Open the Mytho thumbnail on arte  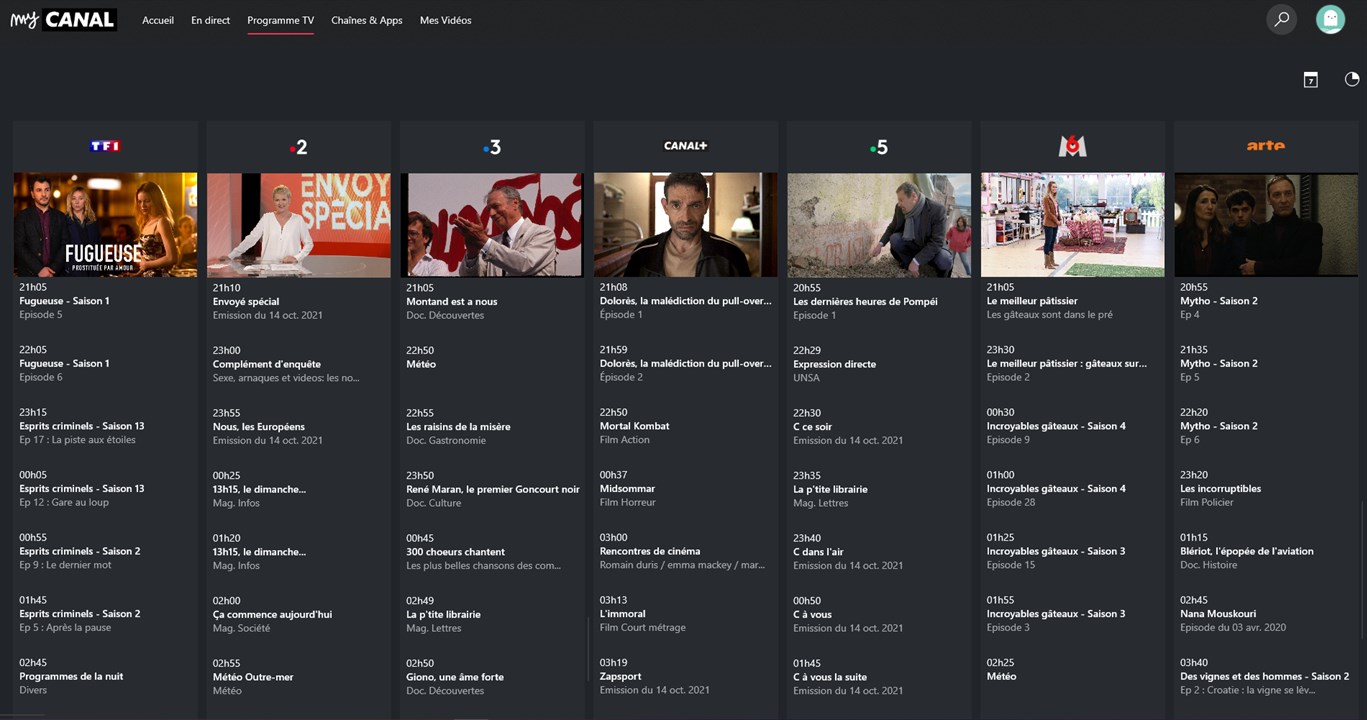pyautogui.click(x=1265, y=225)
